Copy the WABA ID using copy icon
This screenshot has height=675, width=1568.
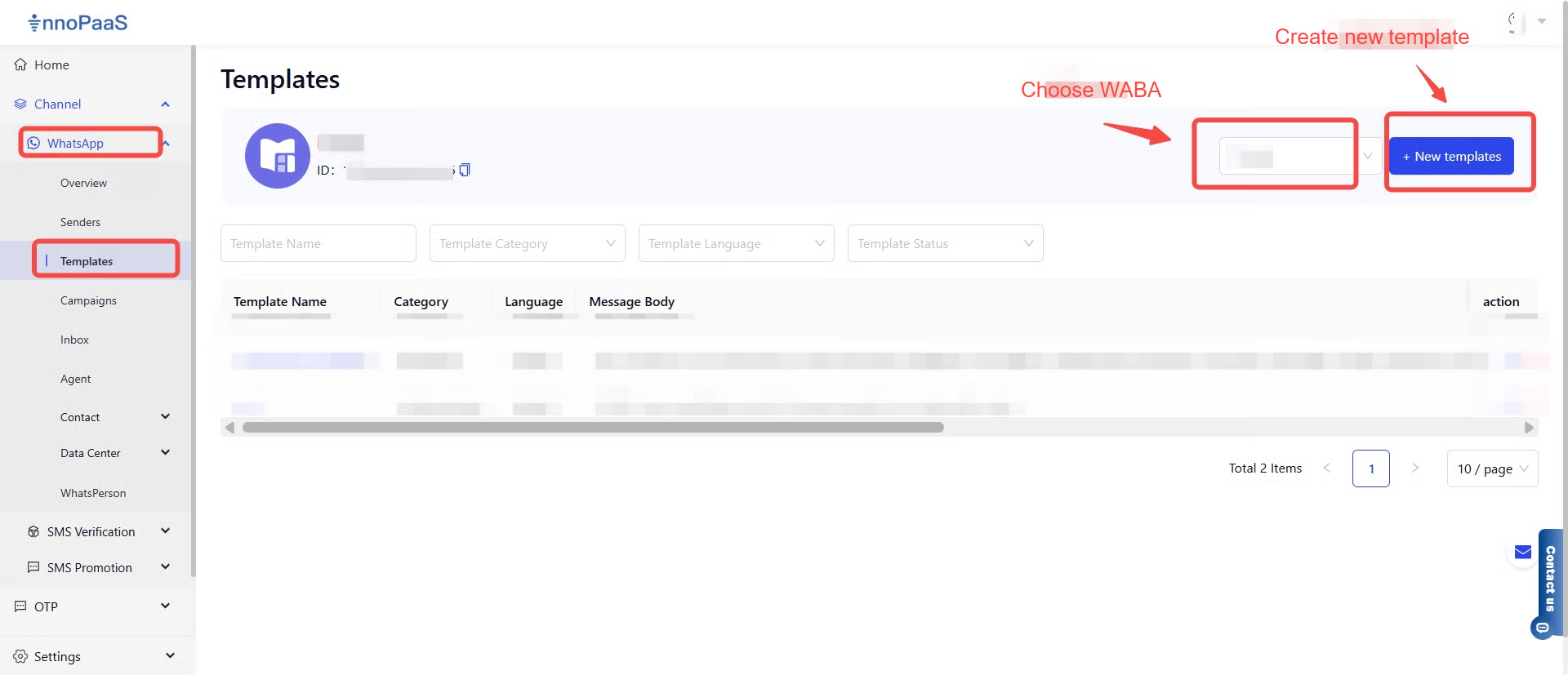point(465,170)
